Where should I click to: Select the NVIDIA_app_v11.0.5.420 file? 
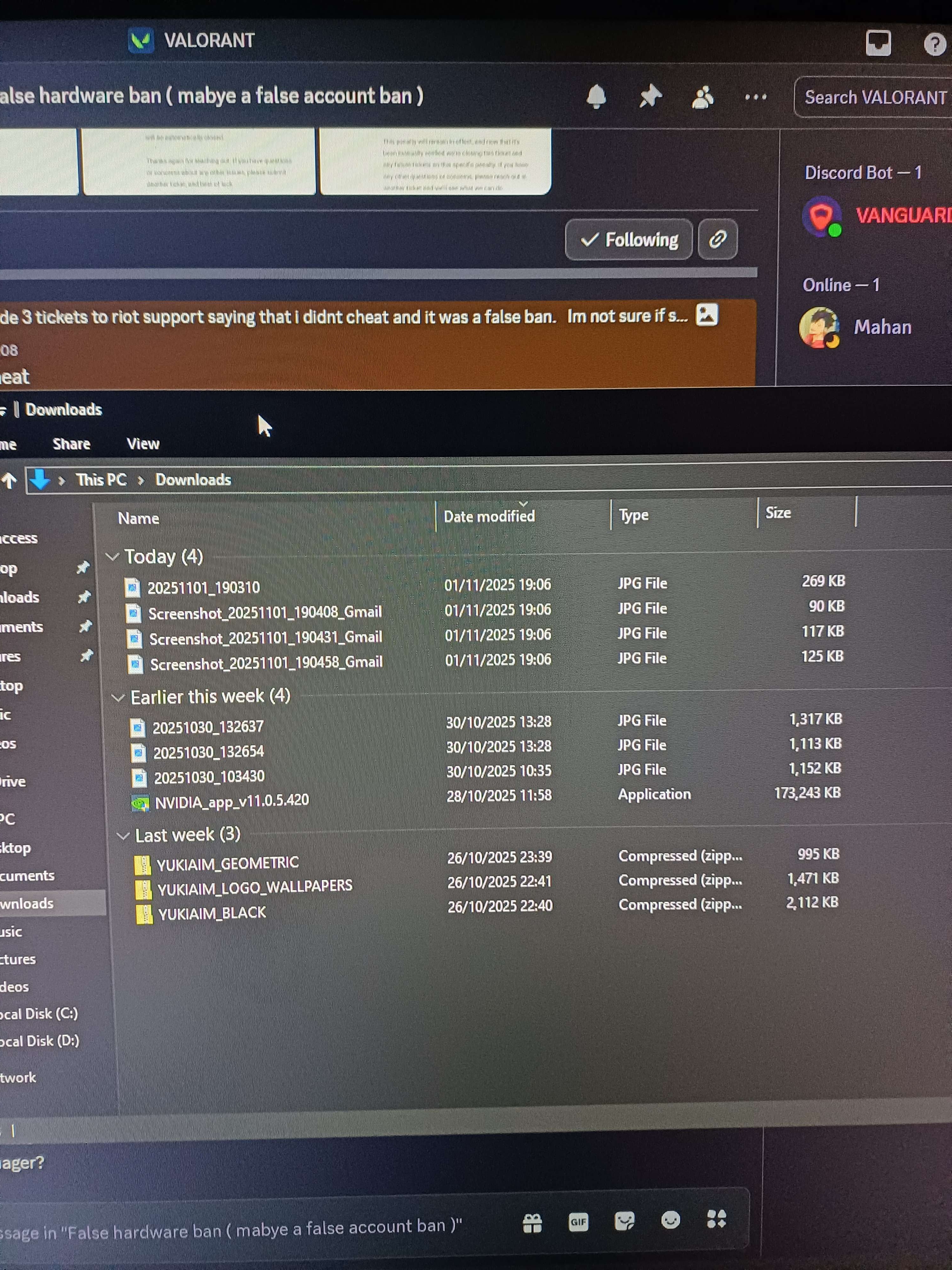232,801
